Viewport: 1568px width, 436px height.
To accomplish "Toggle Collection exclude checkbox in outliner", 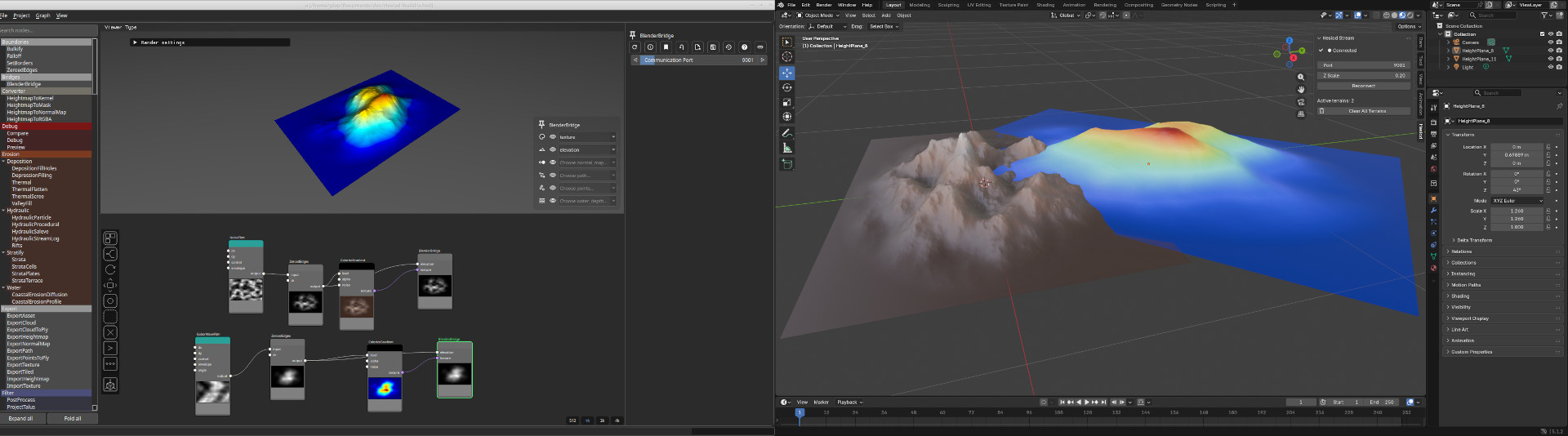I will [1542, 34].
